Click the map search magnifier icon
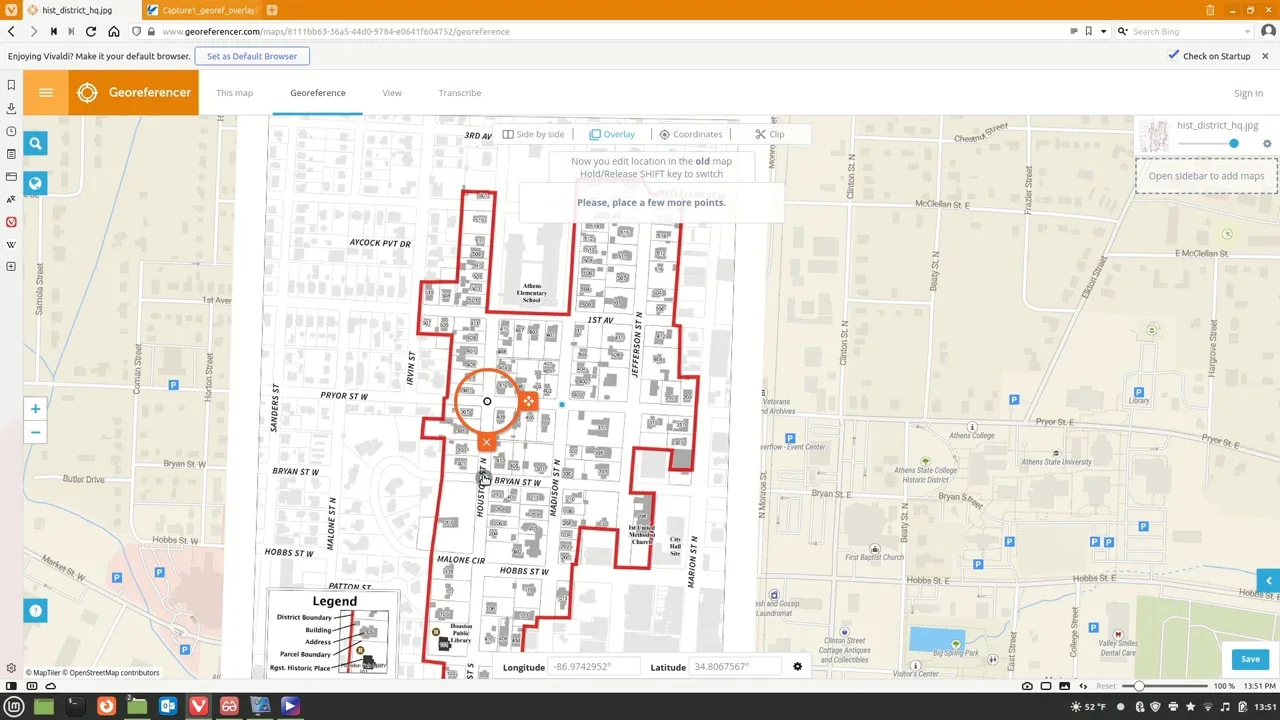This screenshot has width=1280, height=720. pos(35,144)
